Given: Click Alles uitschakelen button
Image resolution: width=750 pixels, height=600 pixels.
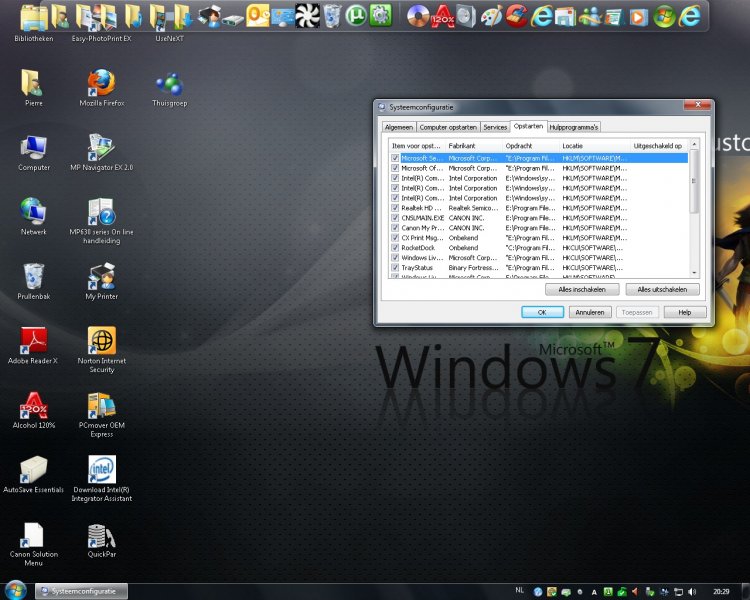Looking at the screenshot, I should (x=662, y=289).
